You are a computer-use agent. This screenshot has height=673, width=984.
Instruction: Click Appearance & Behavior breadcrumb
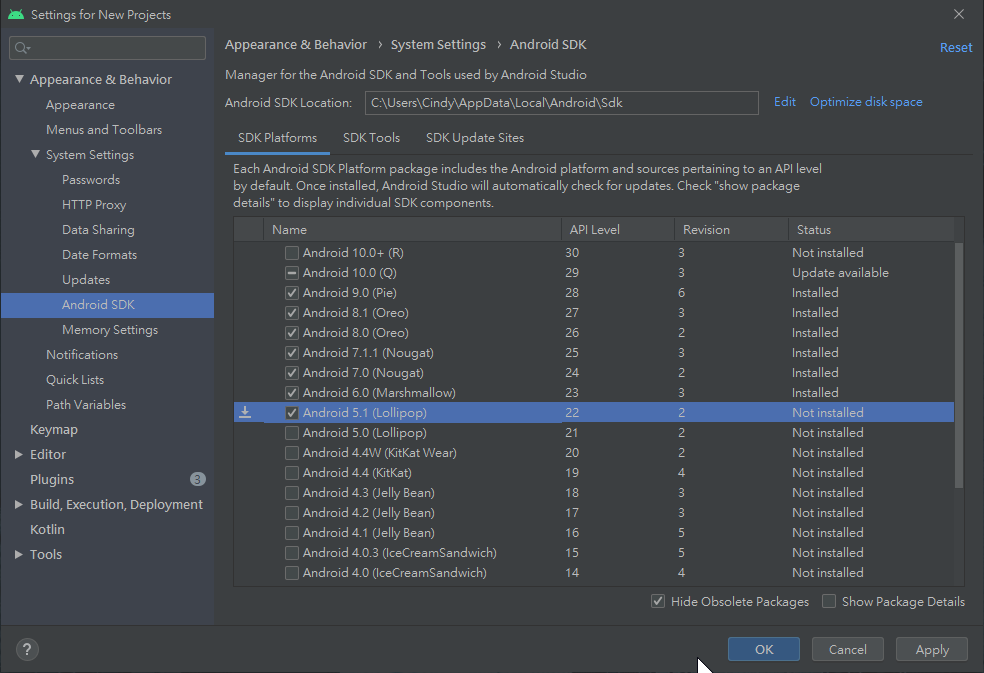tap(296, 45)
